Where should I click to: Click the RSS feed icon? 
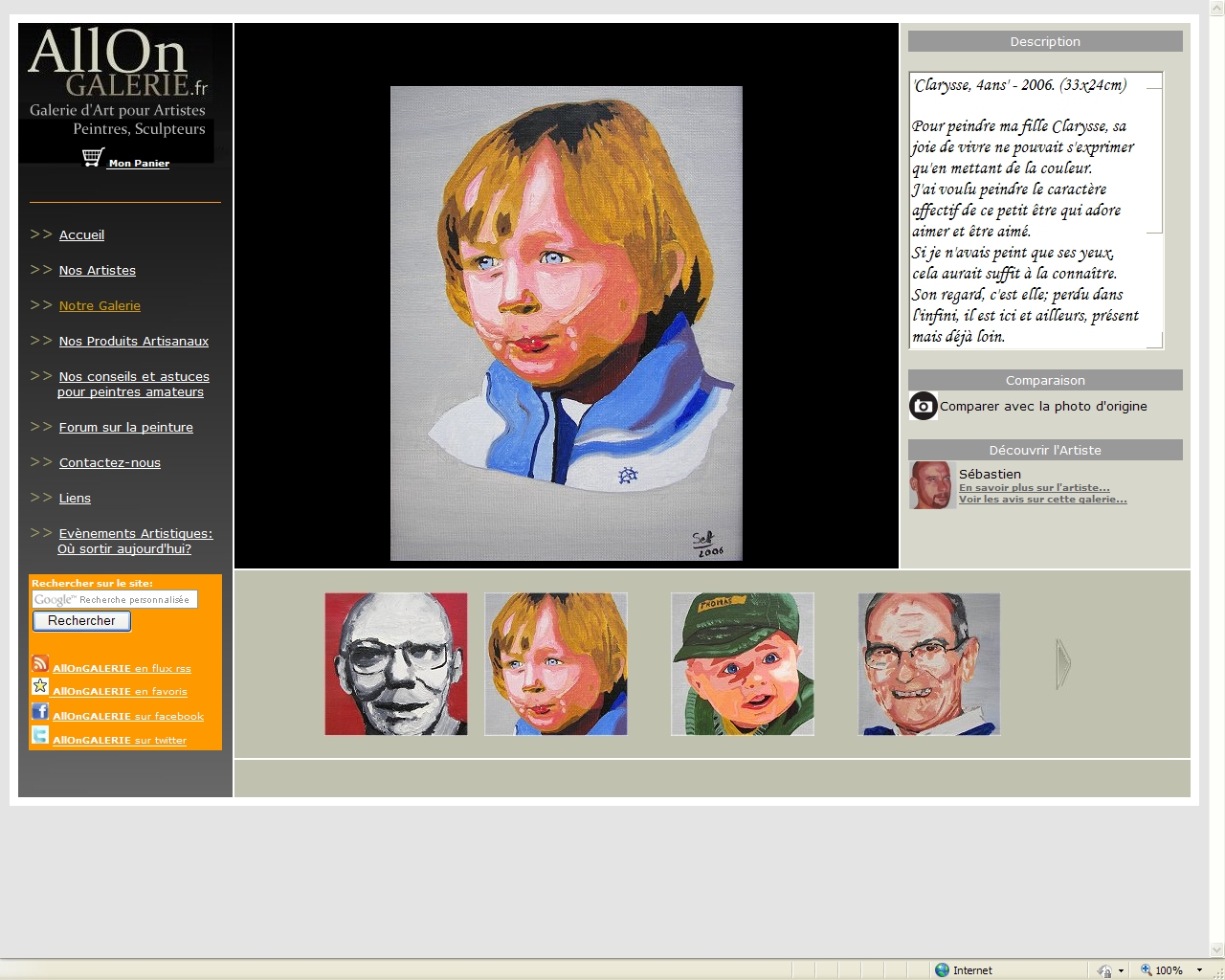40,663
